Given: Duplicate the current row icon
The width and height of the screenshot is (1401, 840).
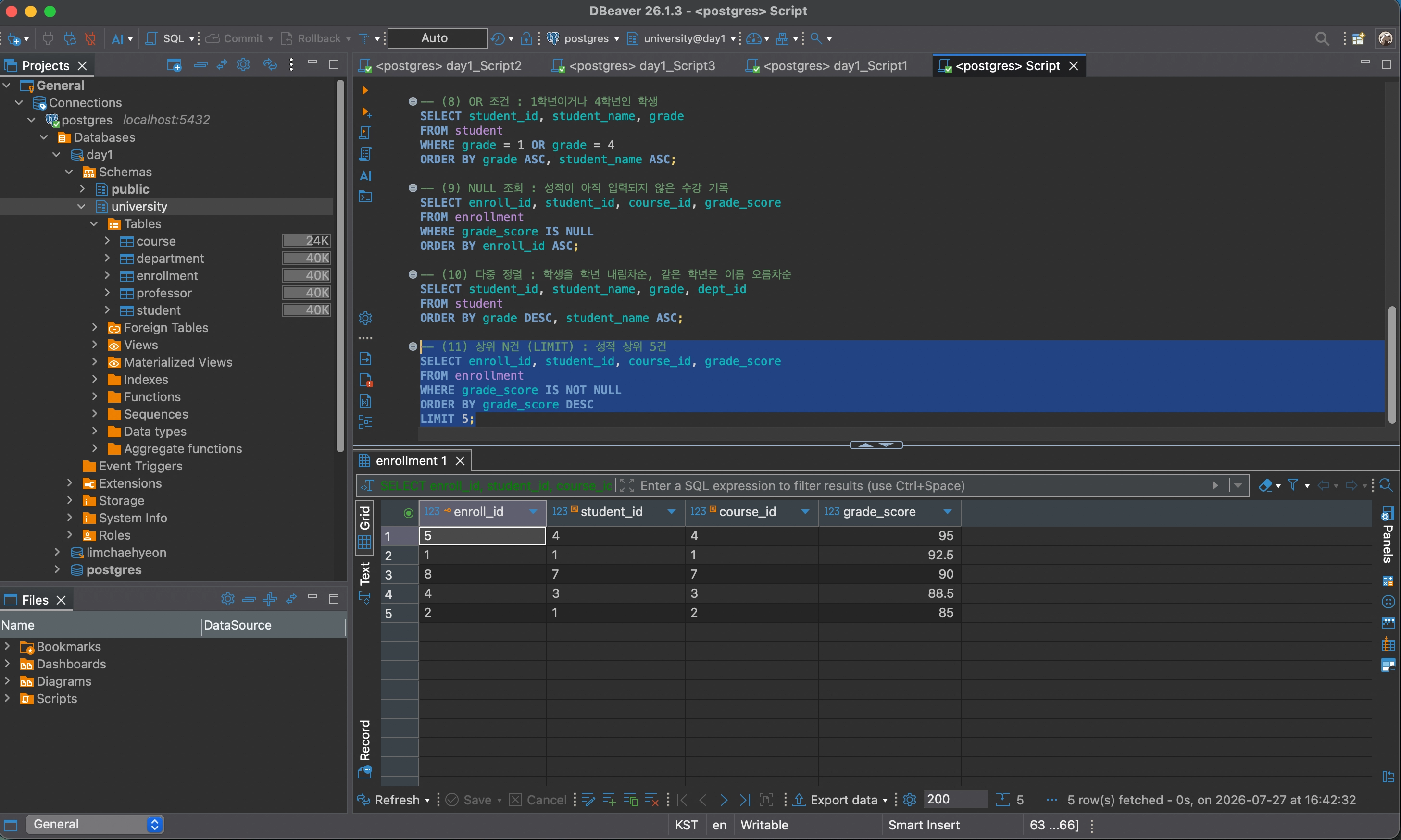Looking at the screenshot, I should coord(630,800).
